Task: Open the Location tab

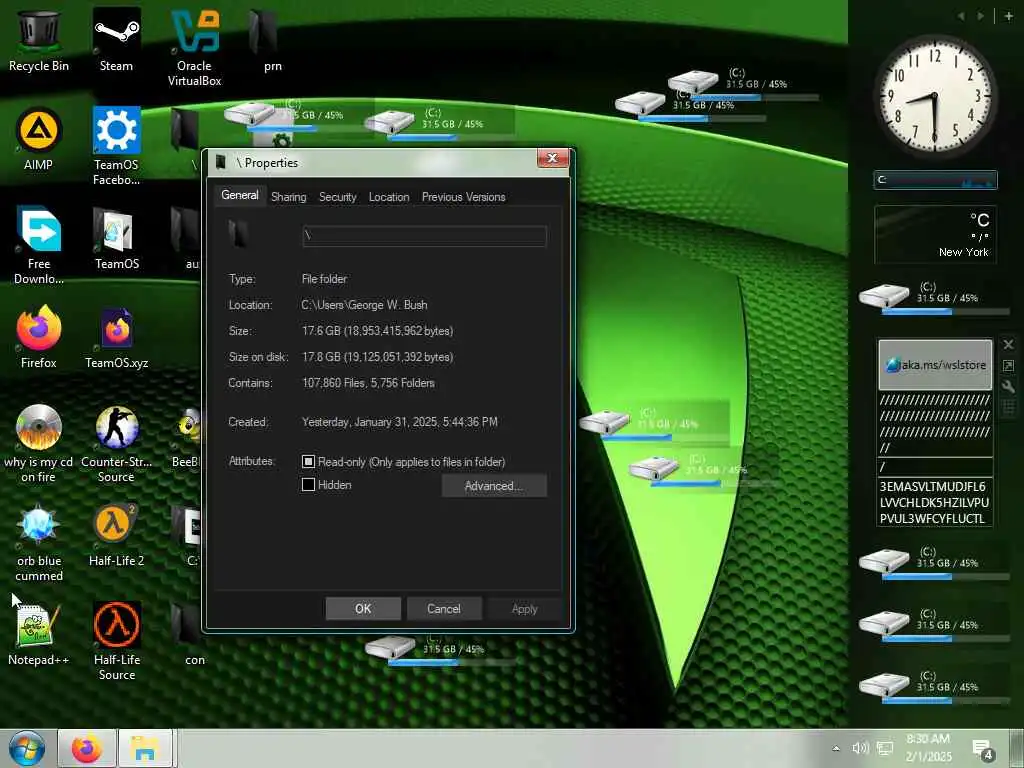Action: 389,197
